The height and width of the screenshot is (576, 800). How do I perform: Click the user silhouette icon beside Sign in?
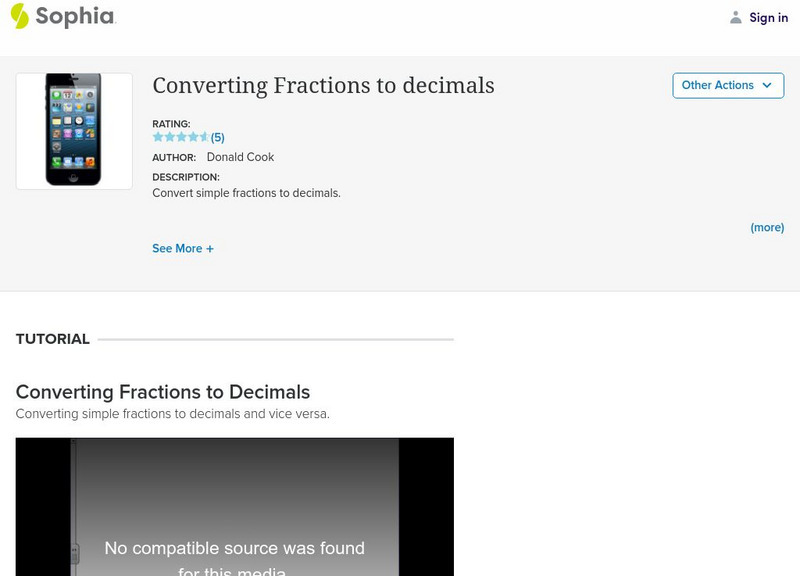coord(736,17)
